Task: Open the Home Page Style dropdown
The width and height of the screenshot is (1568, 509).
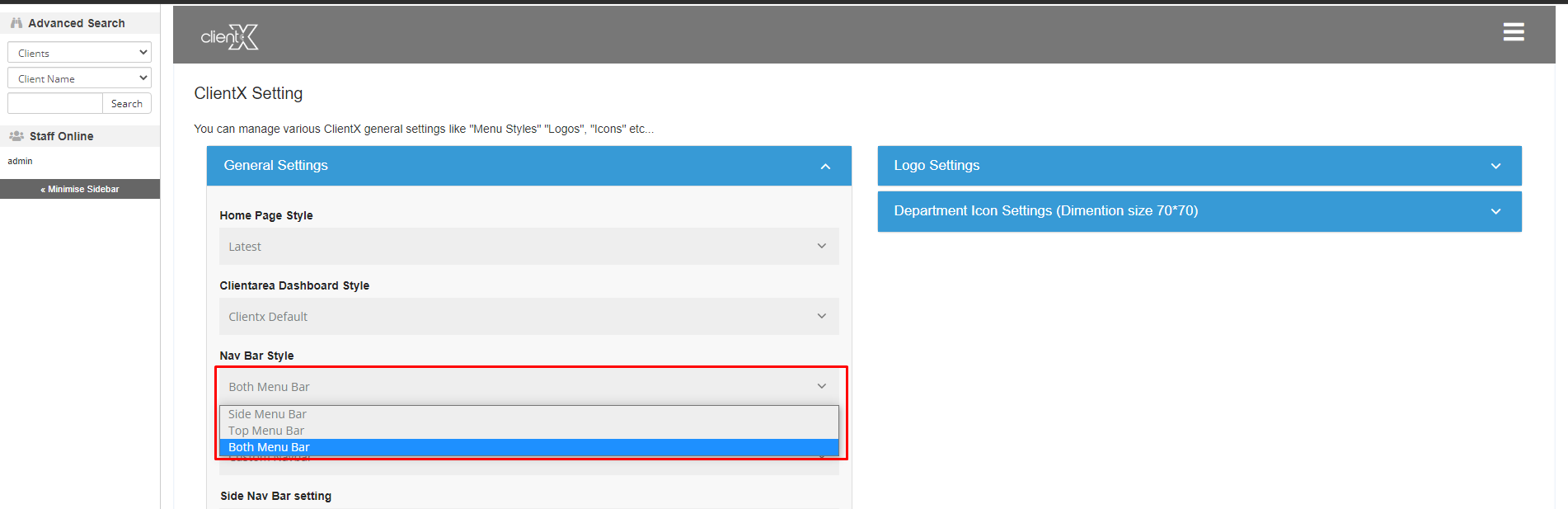Action: pos(528,247)
